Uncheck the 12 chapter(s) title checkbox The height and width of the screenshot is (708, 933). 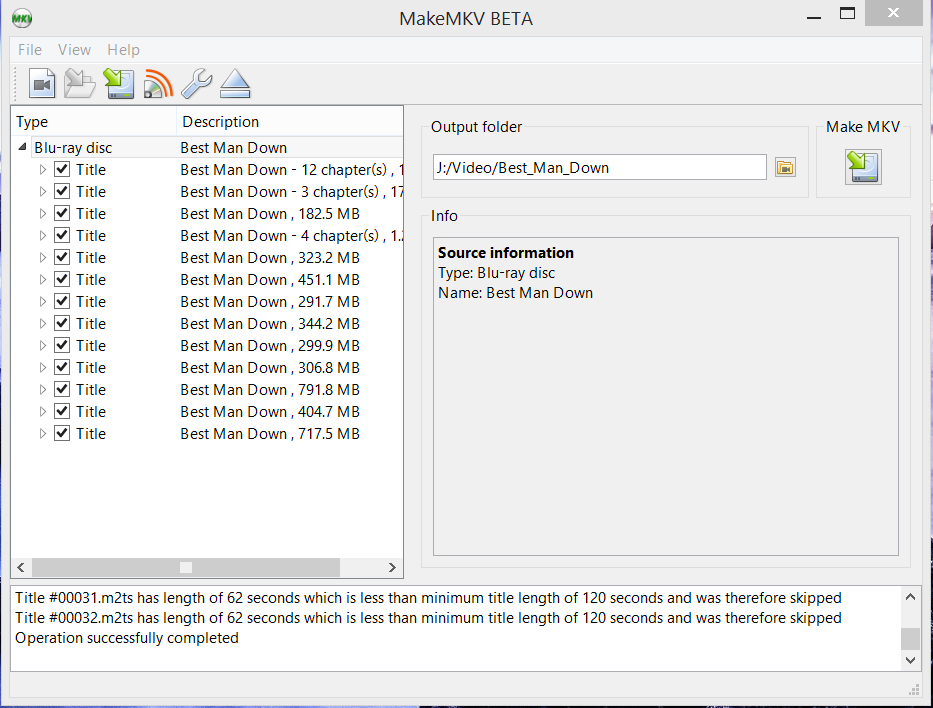click(x=62, y=170)
